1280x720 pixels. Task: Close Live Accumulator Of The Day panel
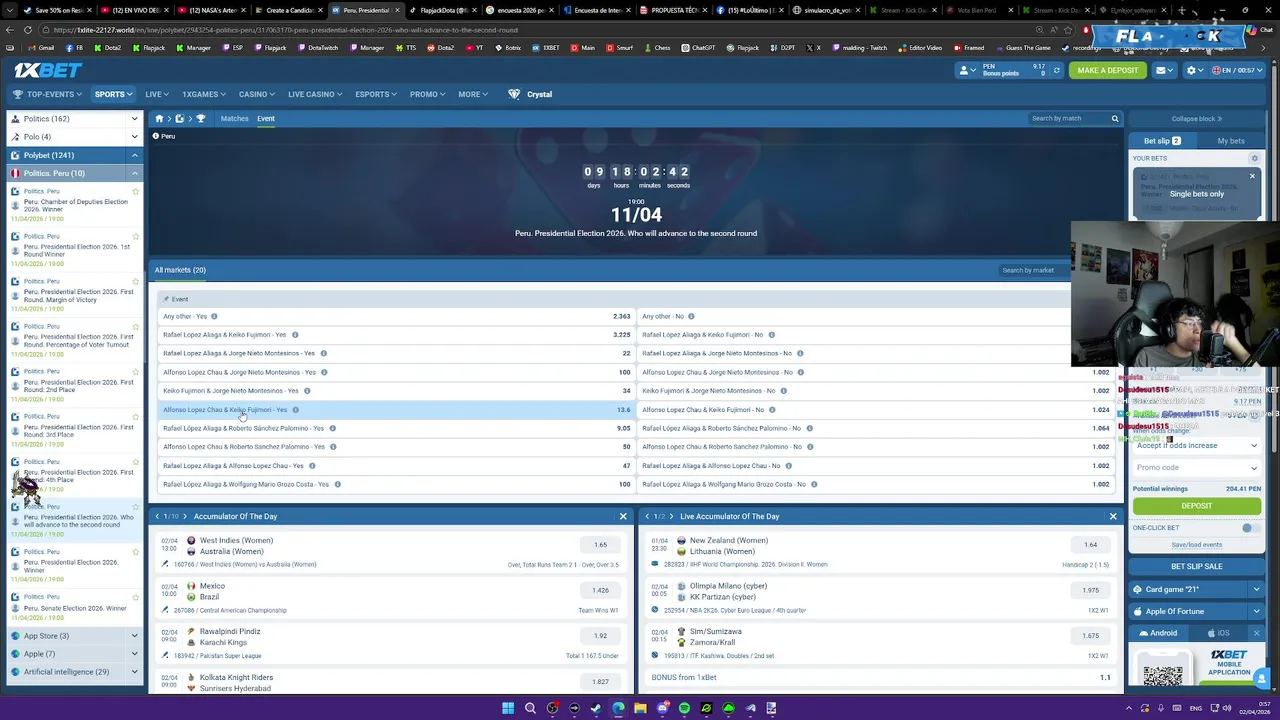coord(1113,516)
